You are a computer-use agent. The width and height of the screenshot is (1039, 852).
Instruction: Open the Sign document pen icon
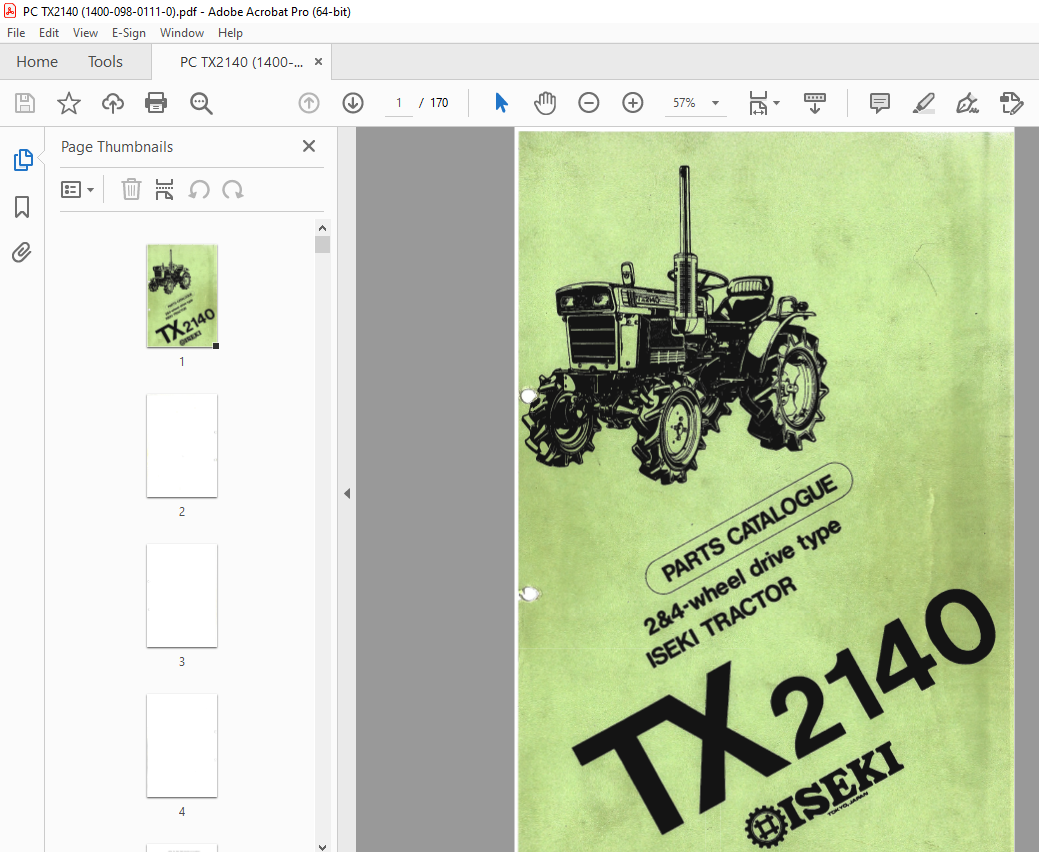tap(967, 103)
